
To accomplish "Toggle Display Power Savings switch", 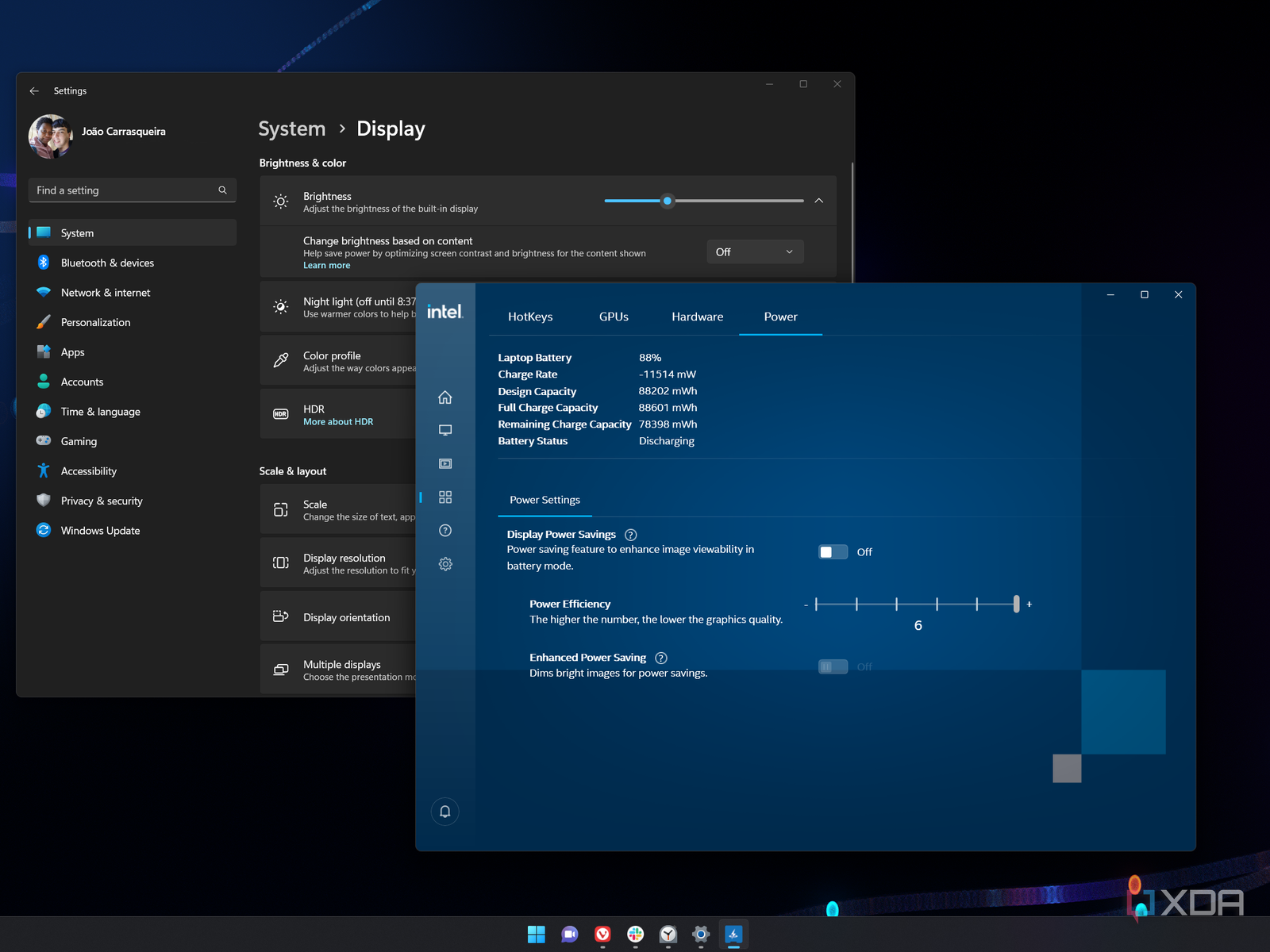I will (x=833, y=552).
